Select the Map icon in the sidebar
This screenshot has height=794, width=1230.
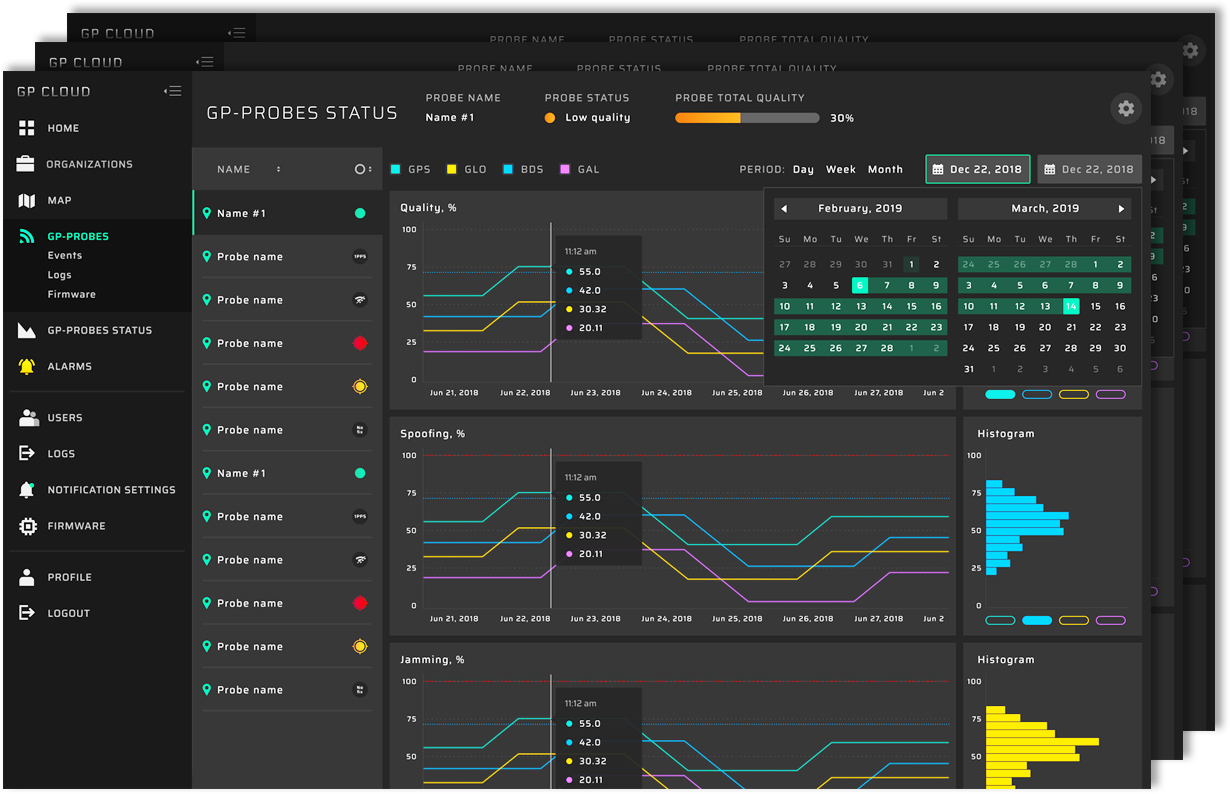pos(24,200)
